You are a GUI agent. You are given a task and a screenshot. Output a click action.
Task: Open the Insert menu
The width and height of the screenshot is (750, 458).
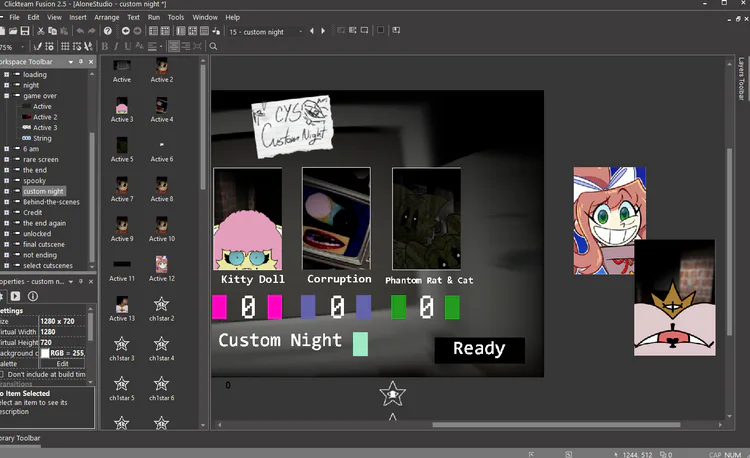coord(78,17)
